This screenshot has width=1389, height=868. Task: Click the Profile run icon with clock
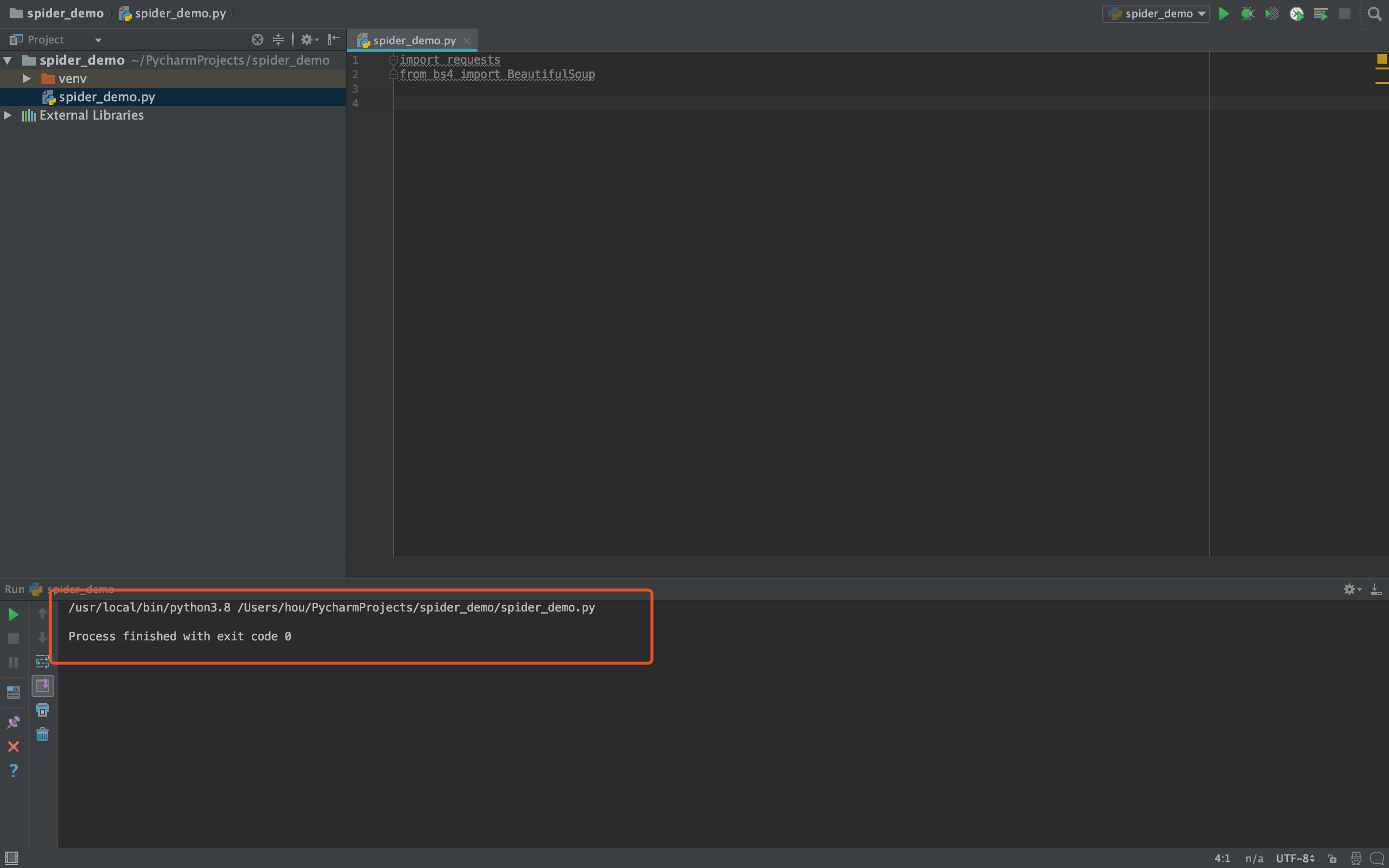pos(1296,14)
